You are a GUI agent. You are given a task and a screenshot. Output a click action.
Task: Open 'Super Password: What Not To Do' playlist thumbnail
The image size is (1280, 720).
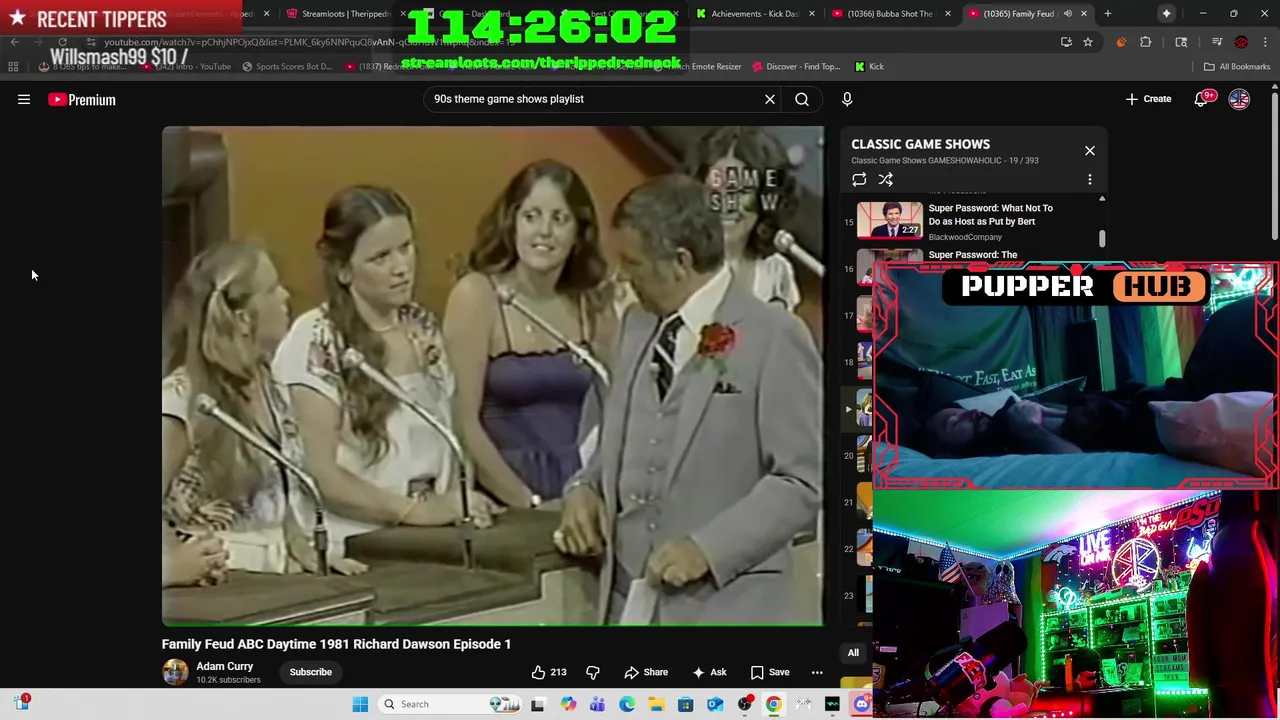(x=890, y=220)
